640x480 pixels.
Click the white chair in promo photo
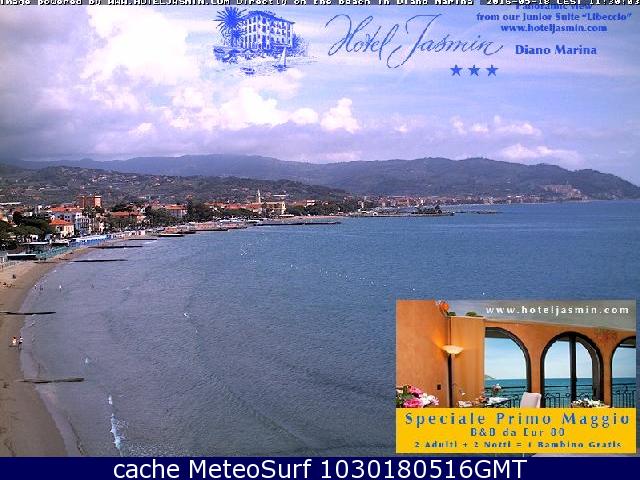pos(530,400)
